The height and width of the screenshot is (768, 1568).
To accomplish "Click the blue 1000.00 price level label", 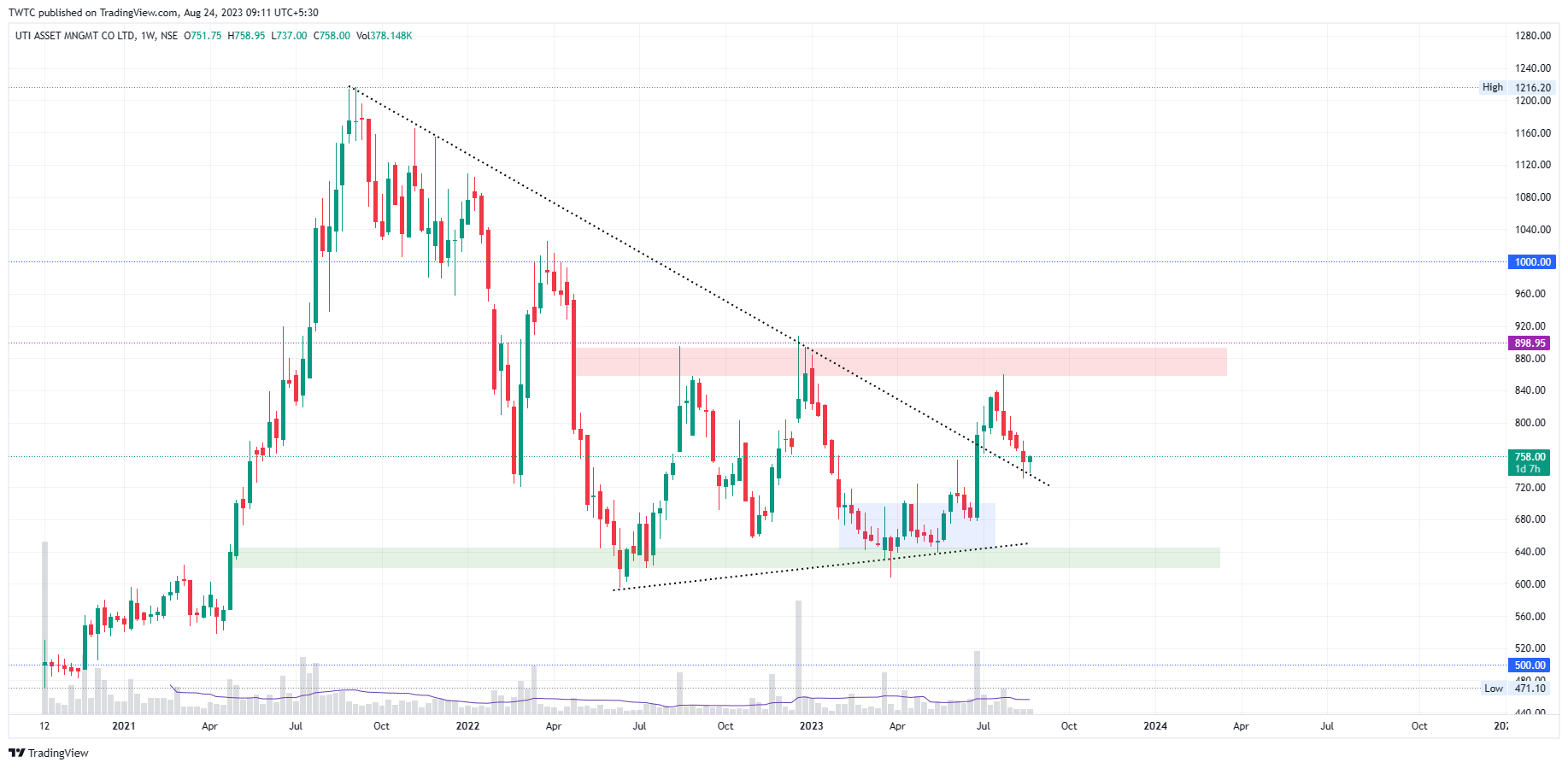I will pyautogui.click(x=1532, y=262).
